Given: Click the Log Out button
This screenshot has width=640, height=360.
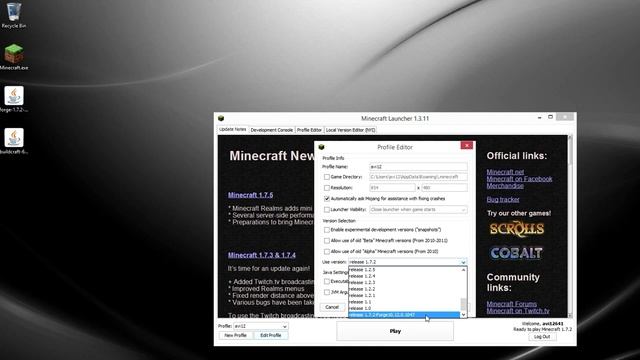Looking at the screenshot, I should click(x=542, y=337).
